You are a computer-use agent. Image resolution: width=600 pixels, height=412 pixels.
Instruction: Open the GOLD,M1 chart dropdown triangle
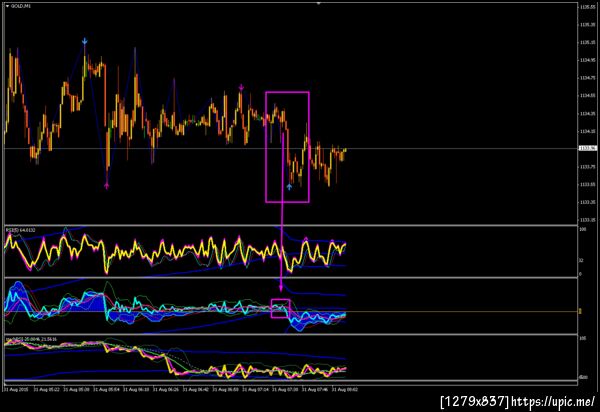(7, 6)
